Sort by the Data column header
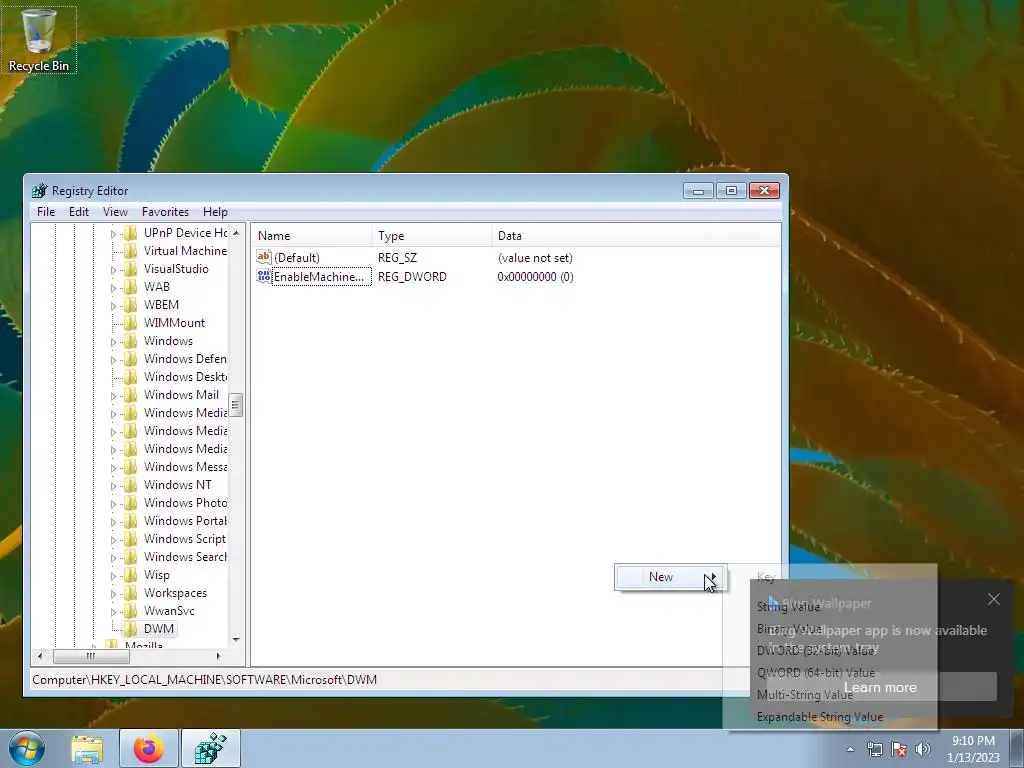Image resolution: width=1024 pixels, height=768 pixels. click(x=635, y=236)
